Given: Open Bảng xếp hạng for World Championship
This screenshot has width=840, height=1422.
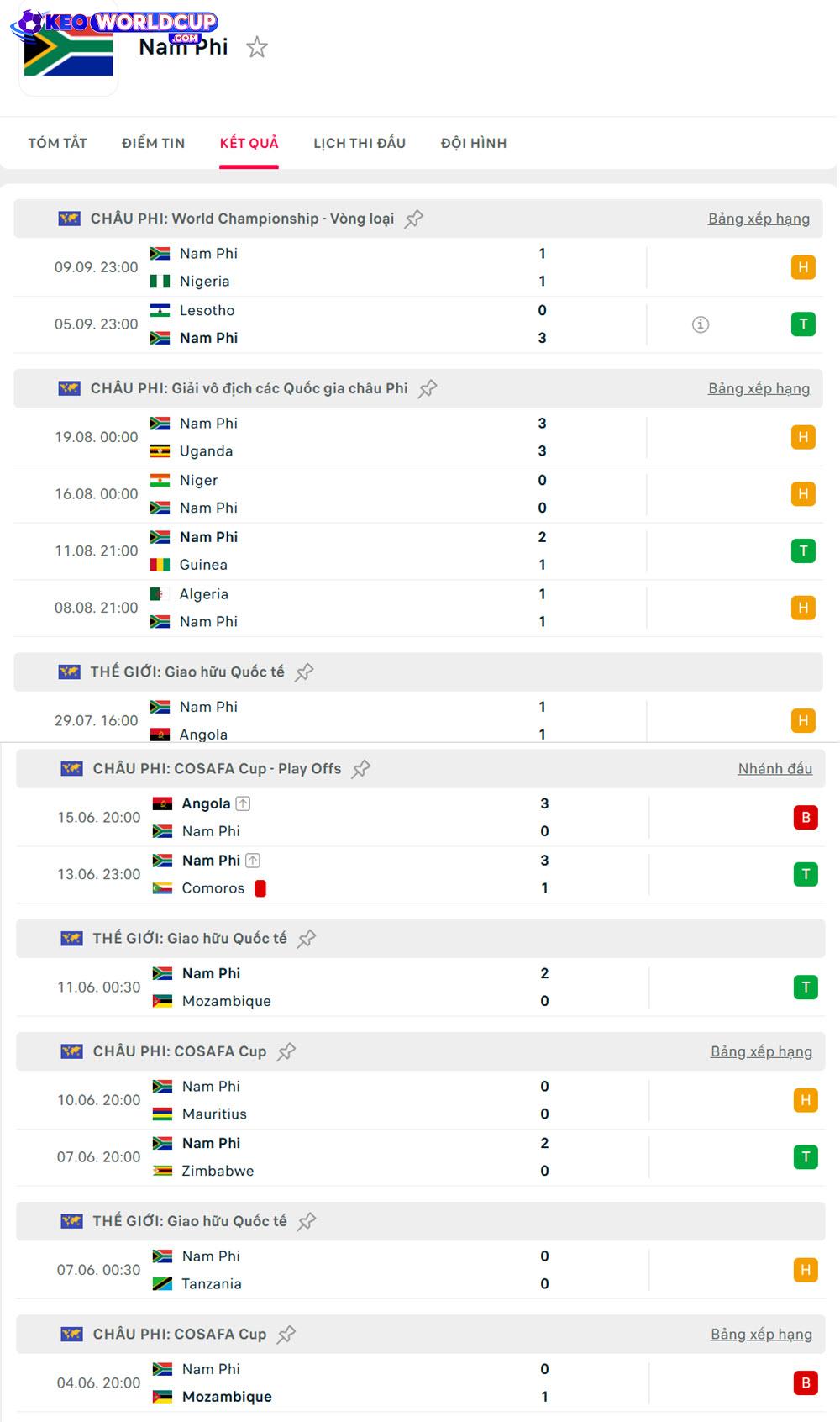Looking at the screenshot, I should 759,219.
